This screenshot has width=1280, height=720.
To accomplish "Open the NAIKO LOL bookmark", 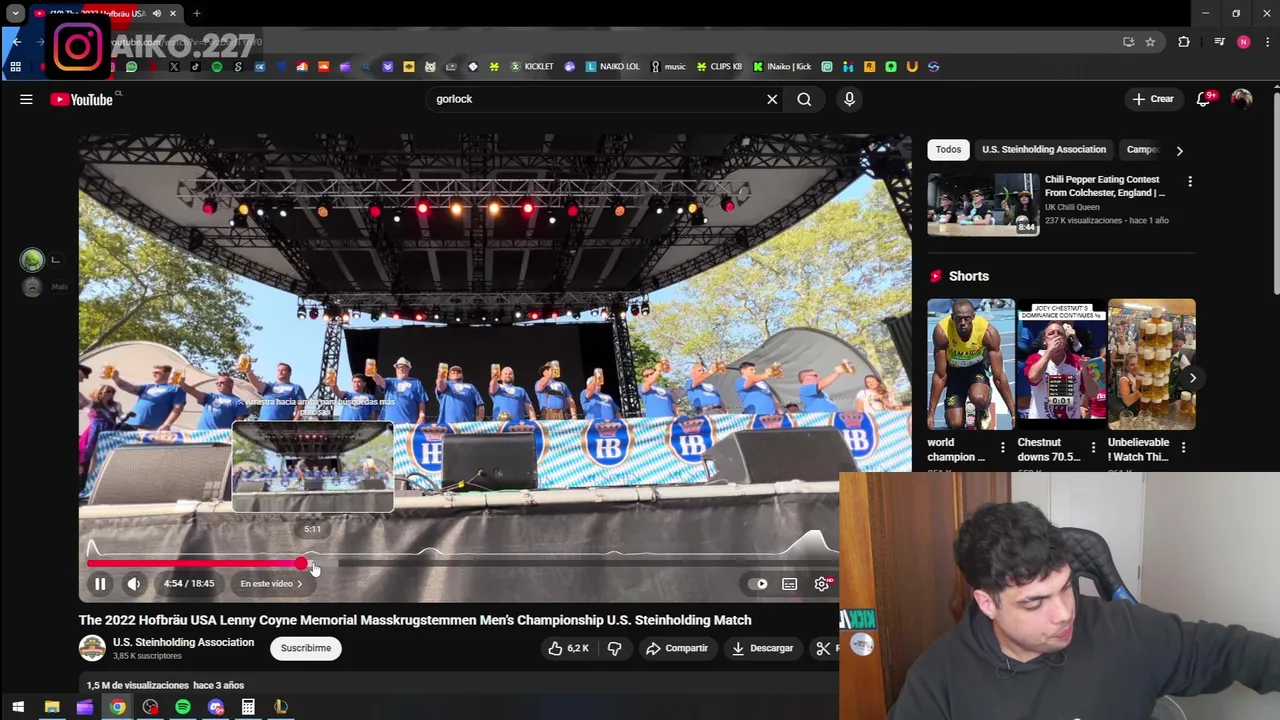I will 613,67.
